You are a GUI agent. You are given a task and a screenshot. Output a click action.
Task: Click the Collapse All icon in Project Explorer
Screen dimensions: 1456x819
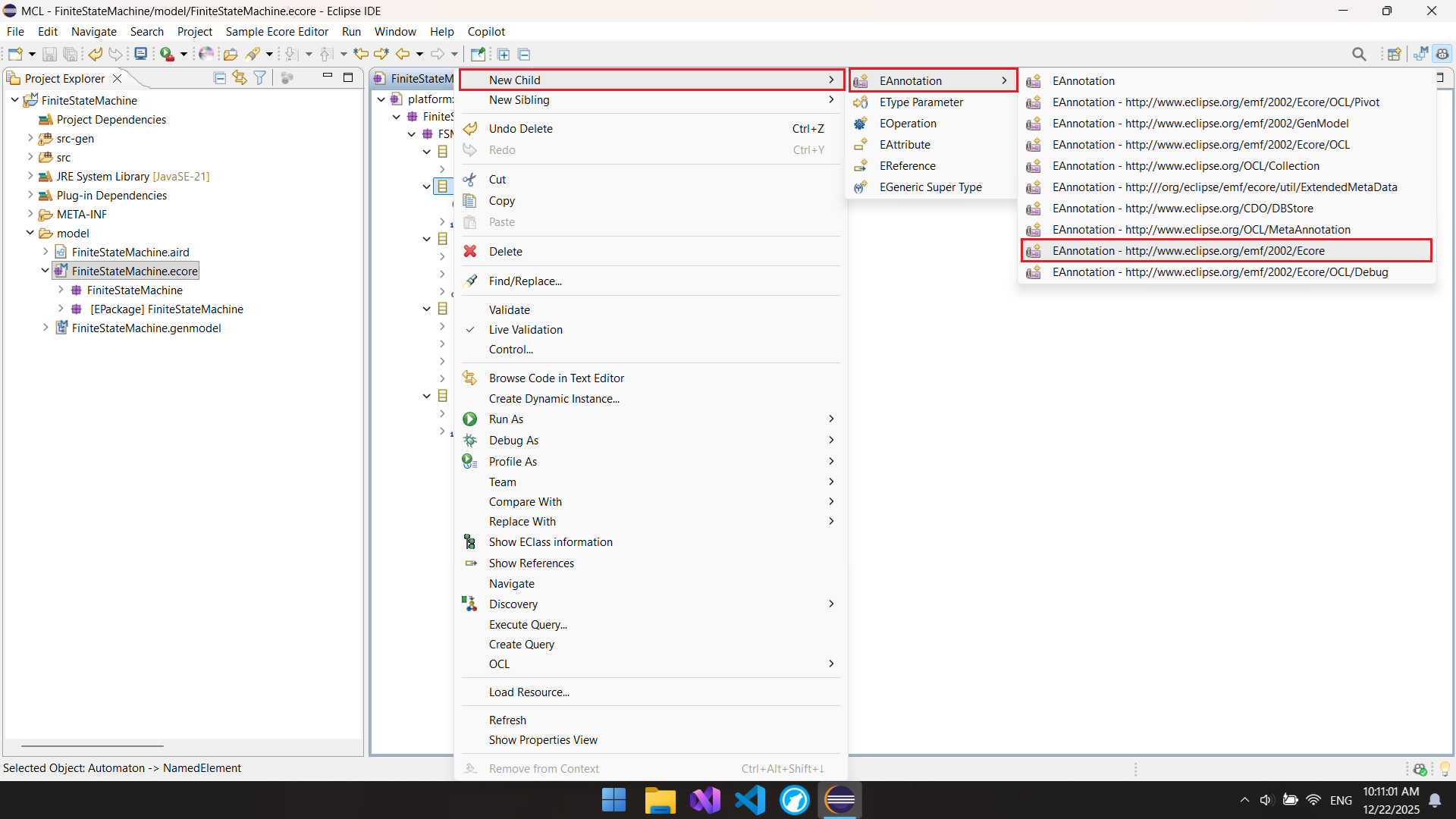tap(220, 78)
